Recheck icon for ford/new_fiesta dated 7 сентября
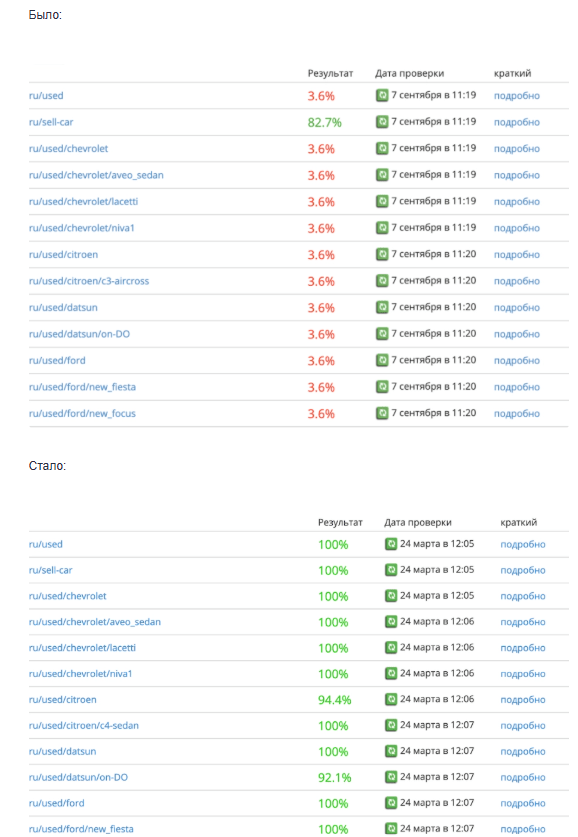Screen dimensions: 578x837 pyautogui.click(x=382, y=386)
